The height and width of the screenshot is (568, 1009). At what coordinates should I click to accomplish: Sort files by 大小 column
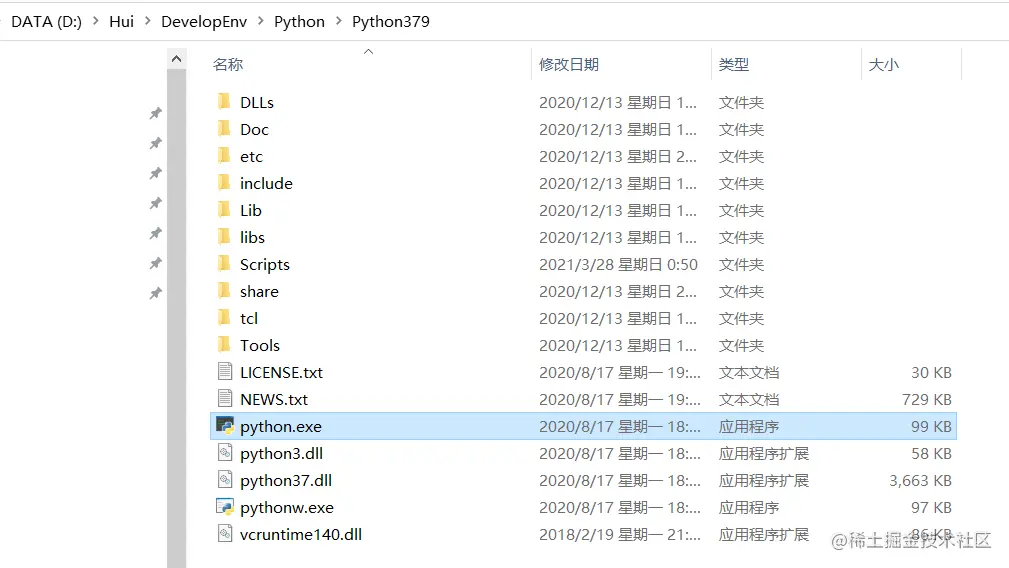tap(884, 64)
